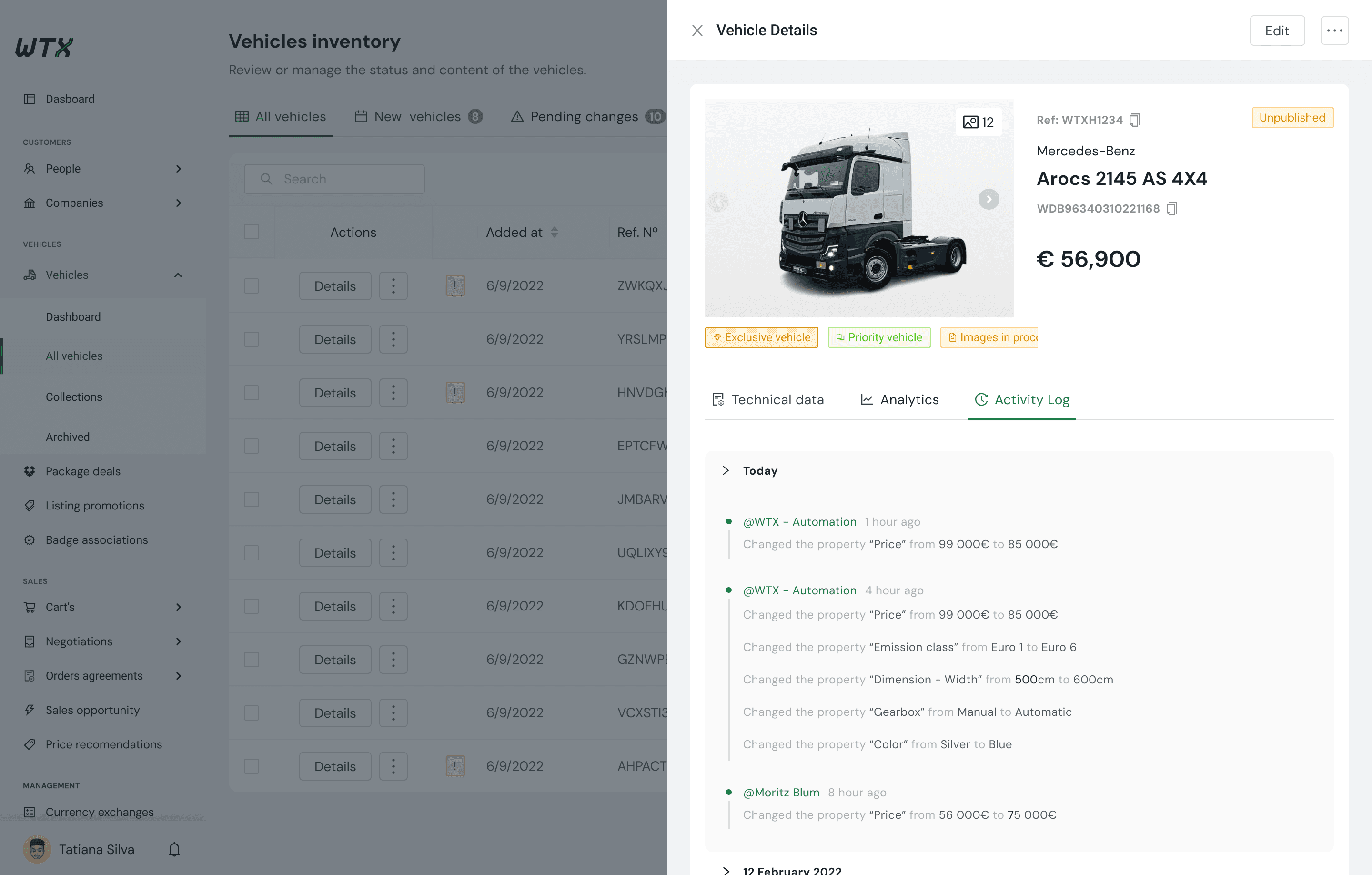Viewport: 1372px width, 875px height.
Task: Close the Vehicle Details panel
Action: click(x=697, y=30)
